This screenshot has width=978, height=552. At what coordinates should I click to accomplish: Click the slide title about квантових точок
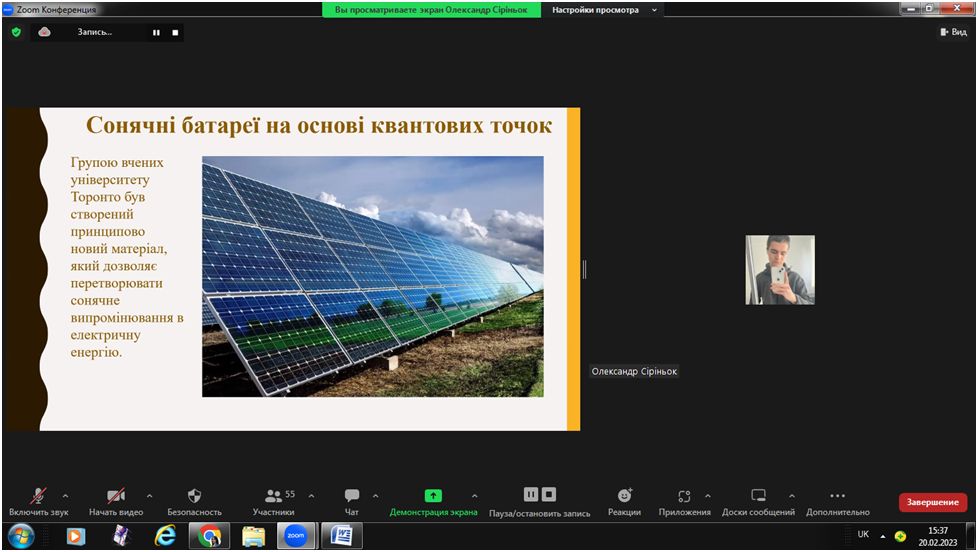[319, 125]
